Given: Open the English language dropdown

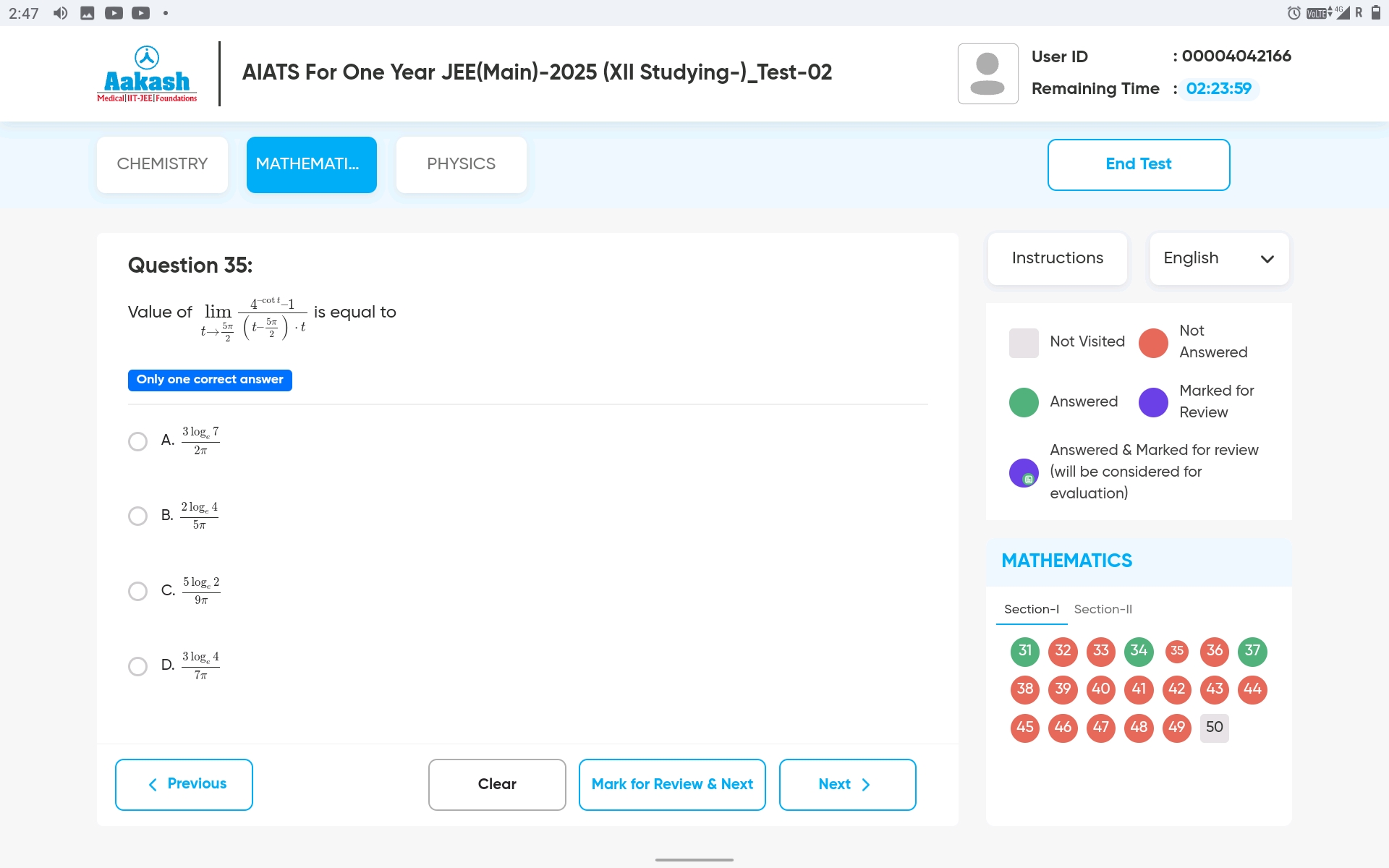Looking at the screenshot, I should pos(1219,258).
